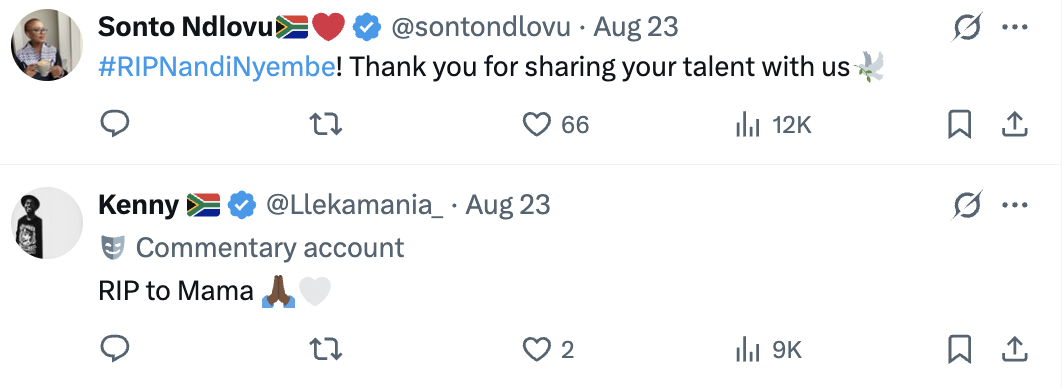
Task: Like Kenny's tweet with 2 likes
Action: click(549, 349)
